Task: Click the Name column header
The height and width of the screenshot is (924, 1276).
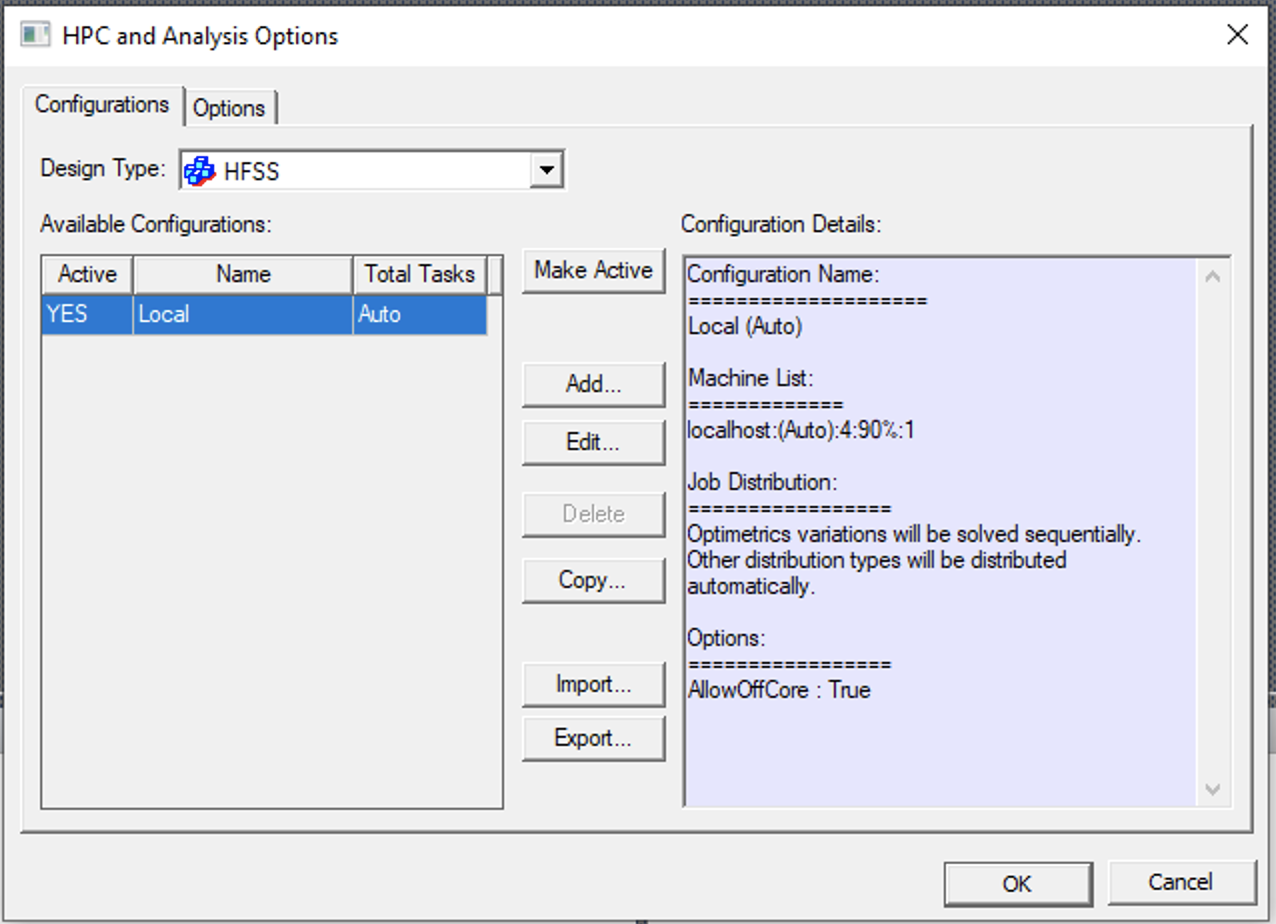Action: [x=243, y=274]
